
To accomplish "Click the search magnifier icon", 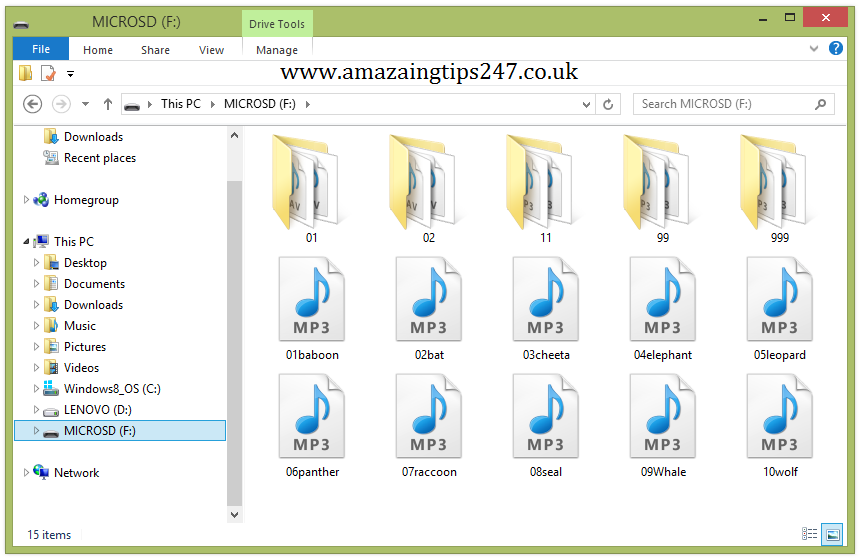I will click(x=820, y=104).
